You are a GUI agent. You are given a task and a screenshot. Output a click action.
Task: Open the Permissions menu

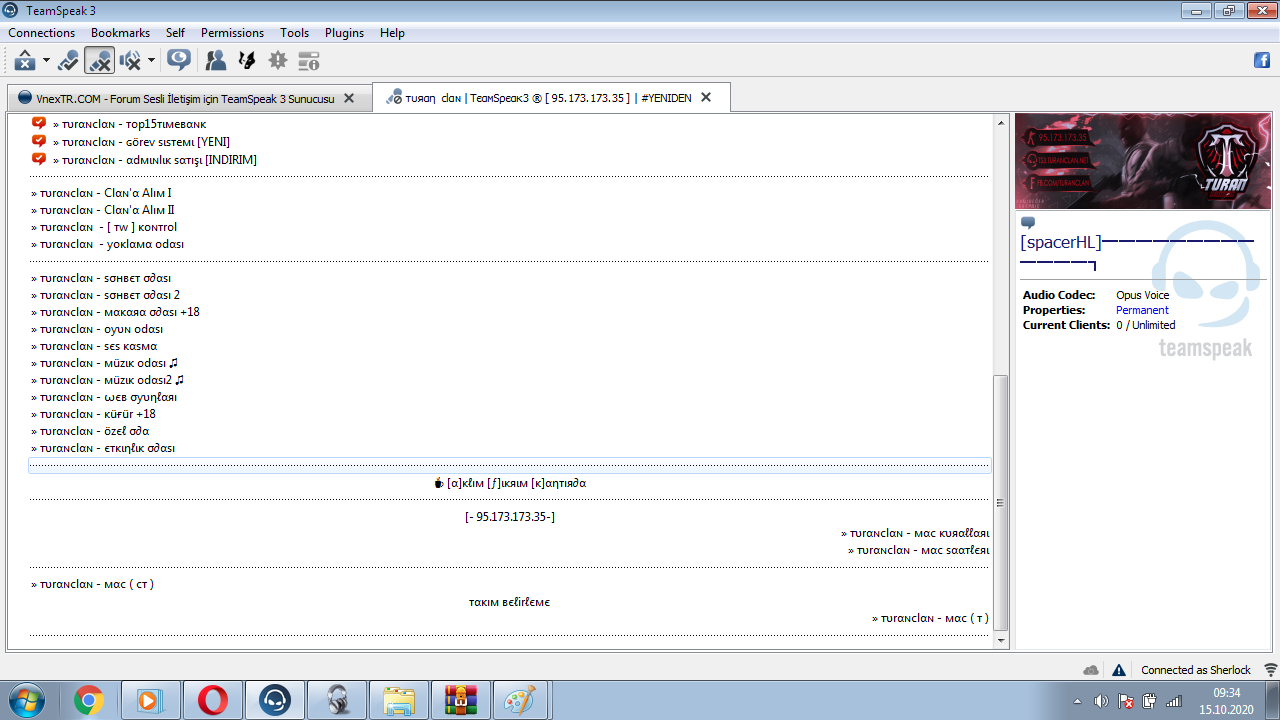point(232,33)
